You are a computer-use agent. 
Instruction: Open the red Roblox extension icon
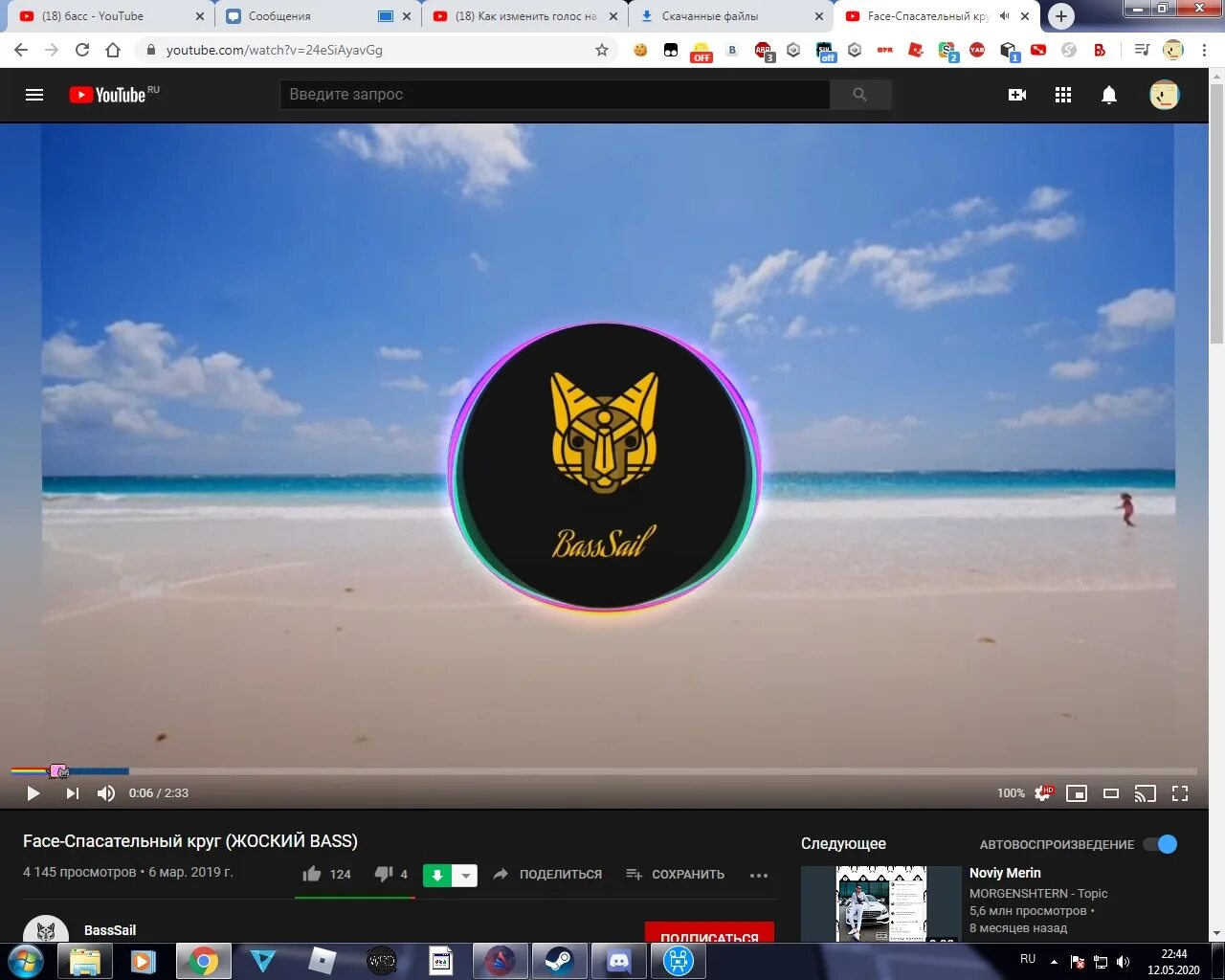coord(916,50)
